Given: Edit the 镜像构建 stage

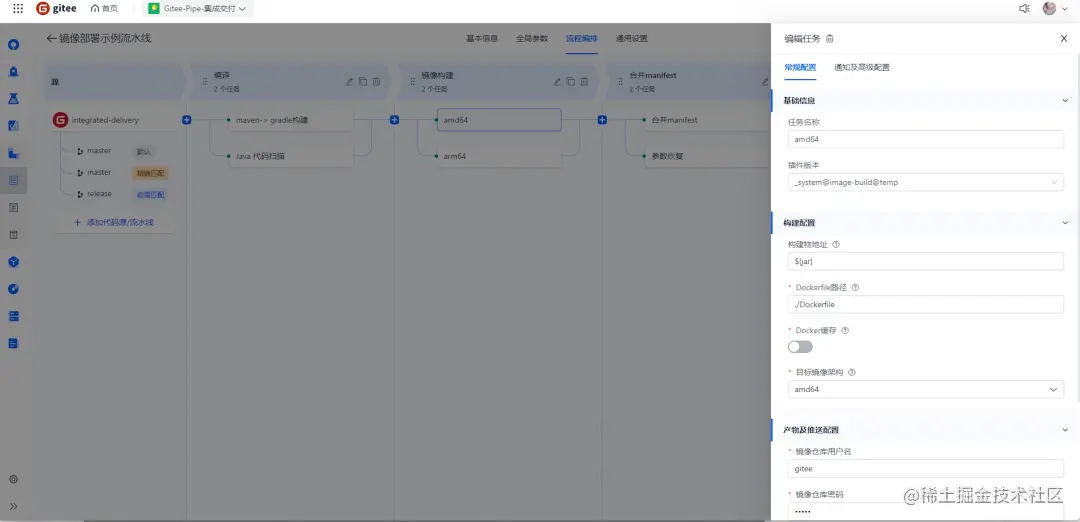Looking at the screenshot, I should coord(557,81).
